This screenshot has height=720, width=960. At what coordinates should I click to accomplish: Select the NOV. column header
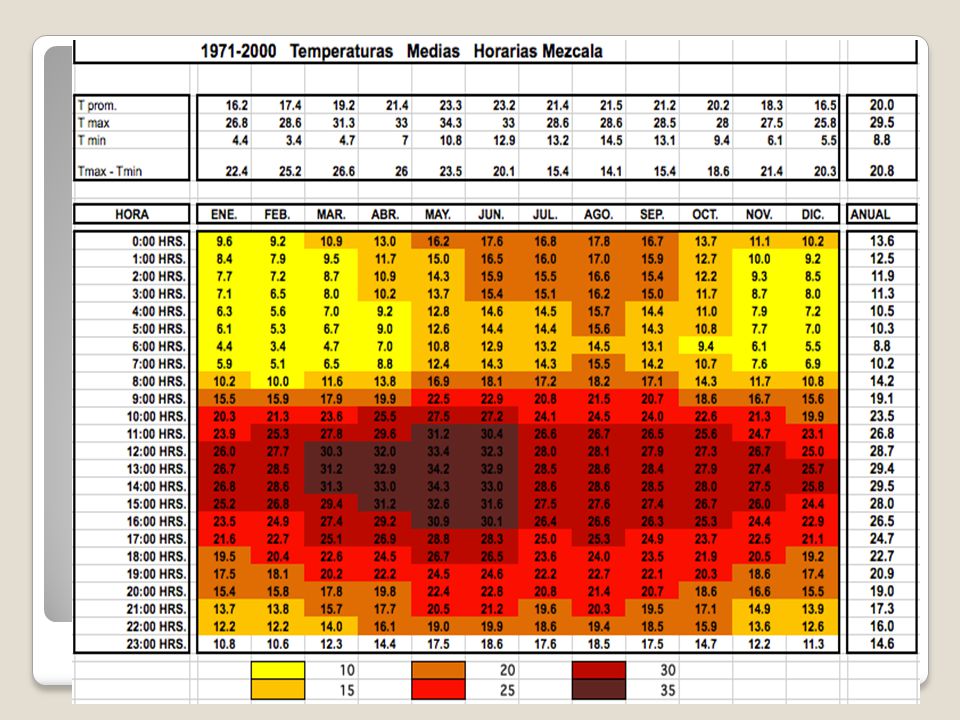[x=759, y=214]
